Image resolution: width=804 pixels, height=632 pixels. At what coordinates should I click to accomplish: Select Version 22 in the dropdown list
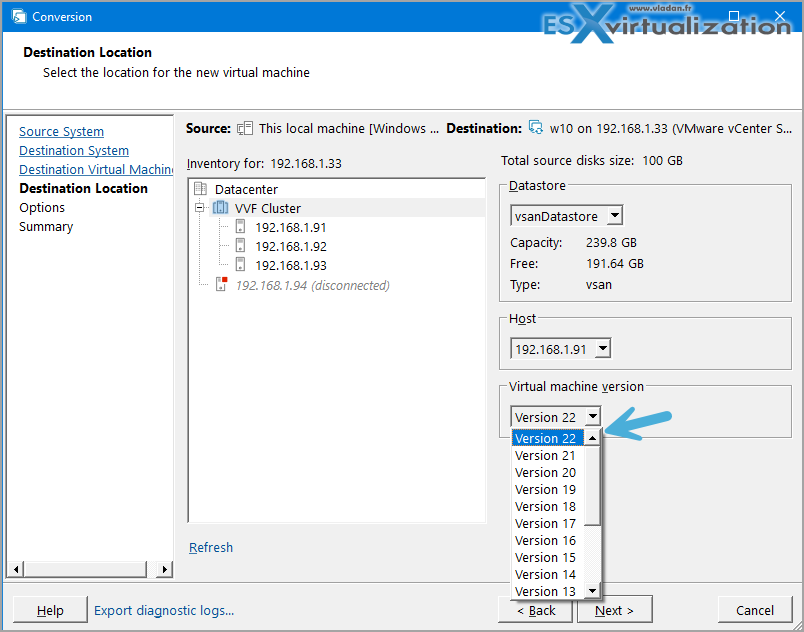tap(548, 438)
